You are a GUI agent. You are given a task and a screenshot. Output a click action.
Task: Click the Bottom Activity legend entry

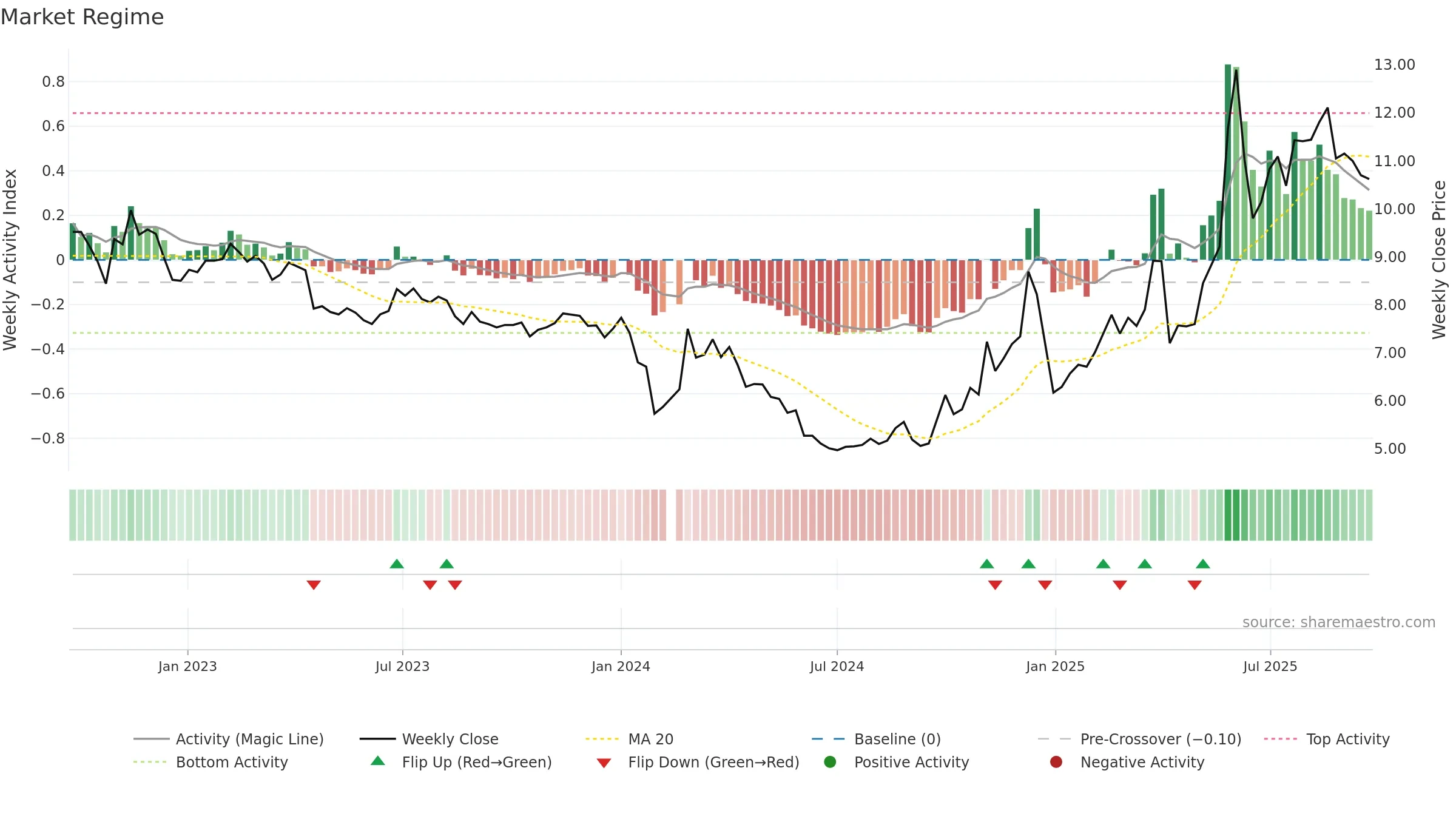[211, 762]
